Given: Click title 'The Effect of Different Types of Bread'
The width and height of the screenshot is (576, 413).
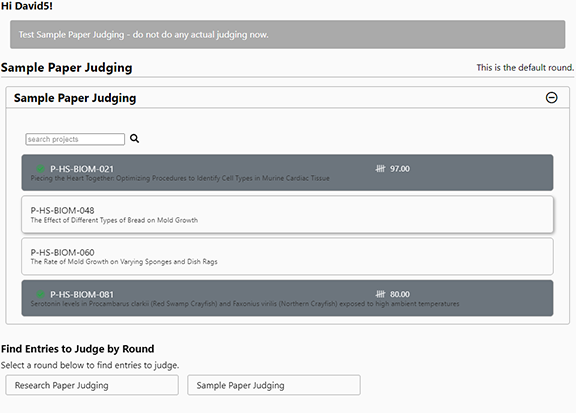Looking at the screenshot, I should 88,220.
